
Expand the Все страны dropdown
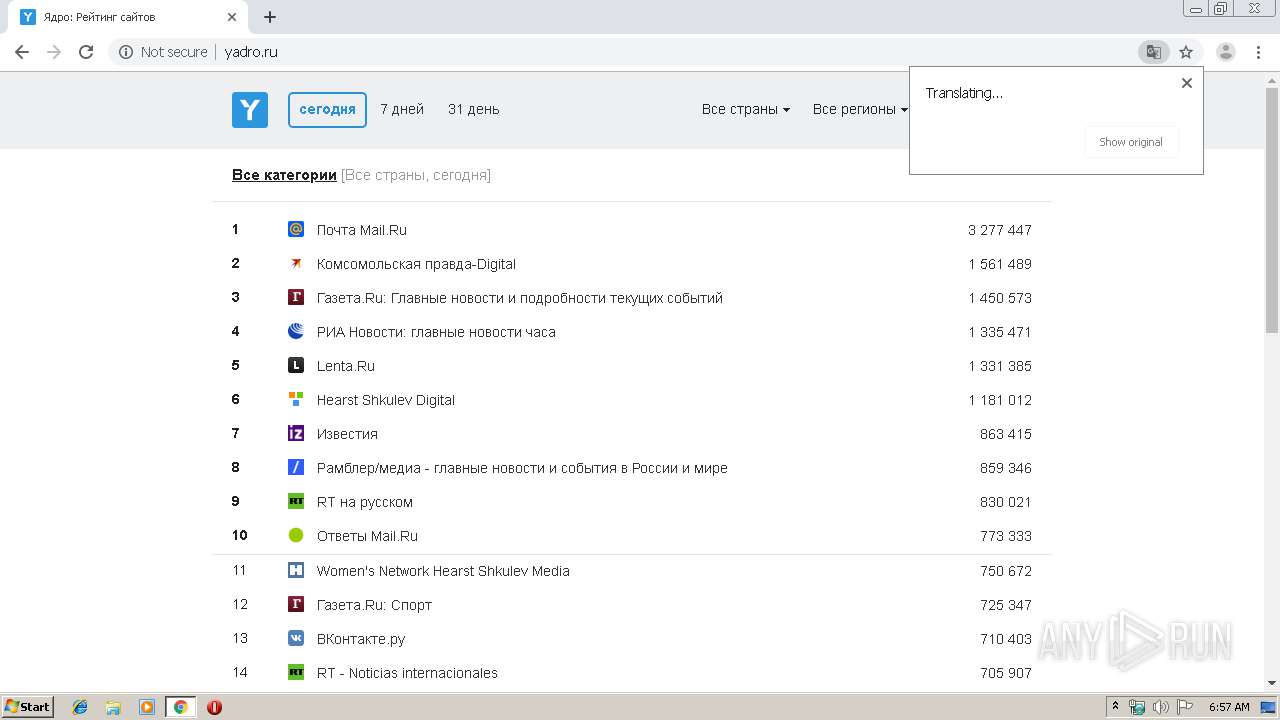click(746, 109)
